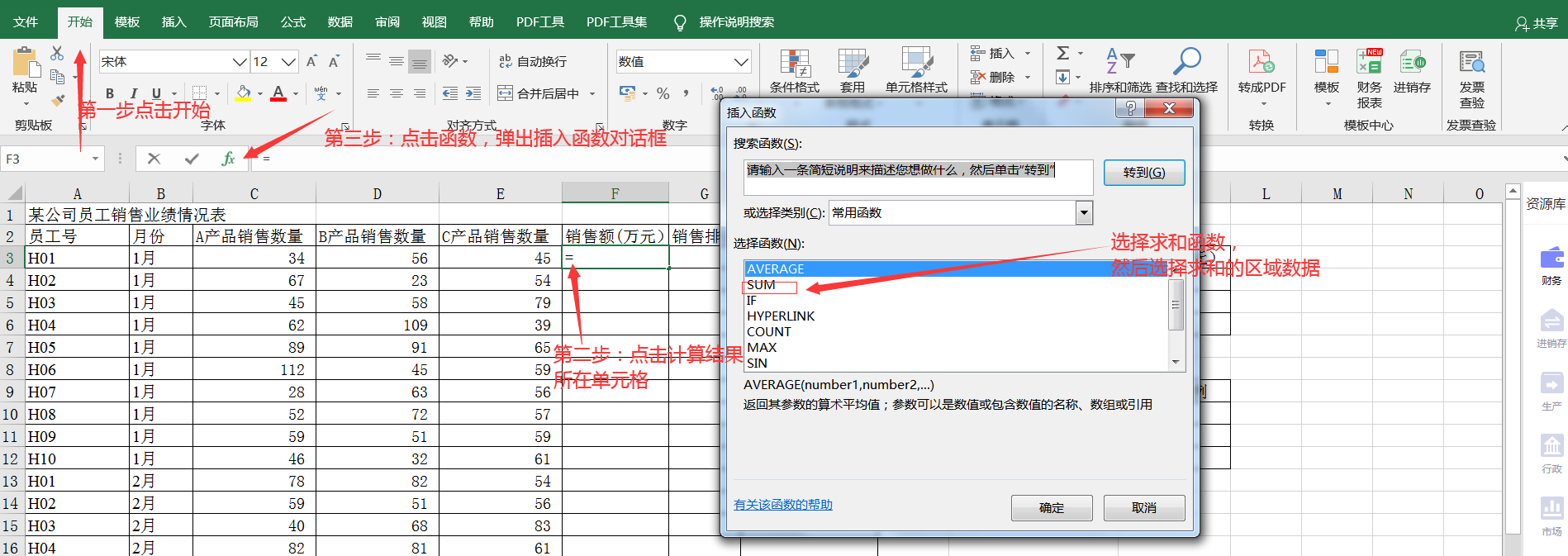The height and width of the screenshot is (556, 1568).
Task: Open Cell Styles (单元格样式)
Action: tap(916, 70)
